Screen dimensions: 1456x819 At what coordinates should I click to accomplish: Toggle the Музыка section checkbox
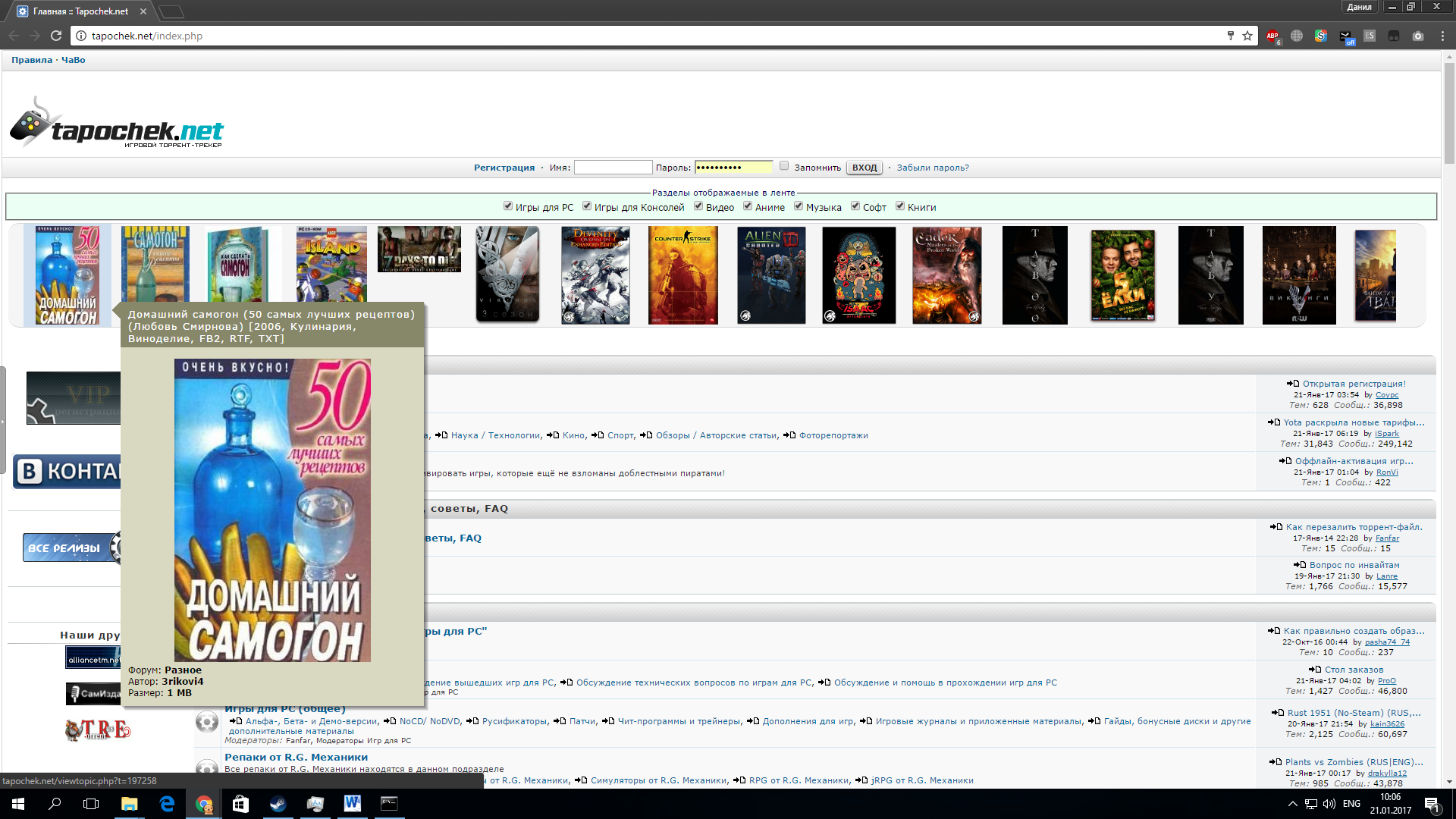[799, 206]
